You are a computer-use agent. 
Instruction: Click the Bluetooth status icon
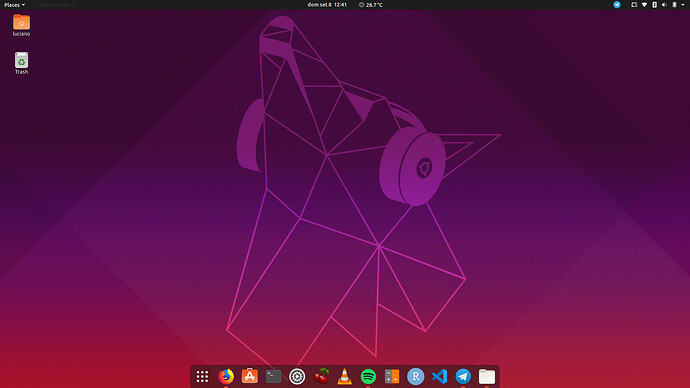point(654,5)
